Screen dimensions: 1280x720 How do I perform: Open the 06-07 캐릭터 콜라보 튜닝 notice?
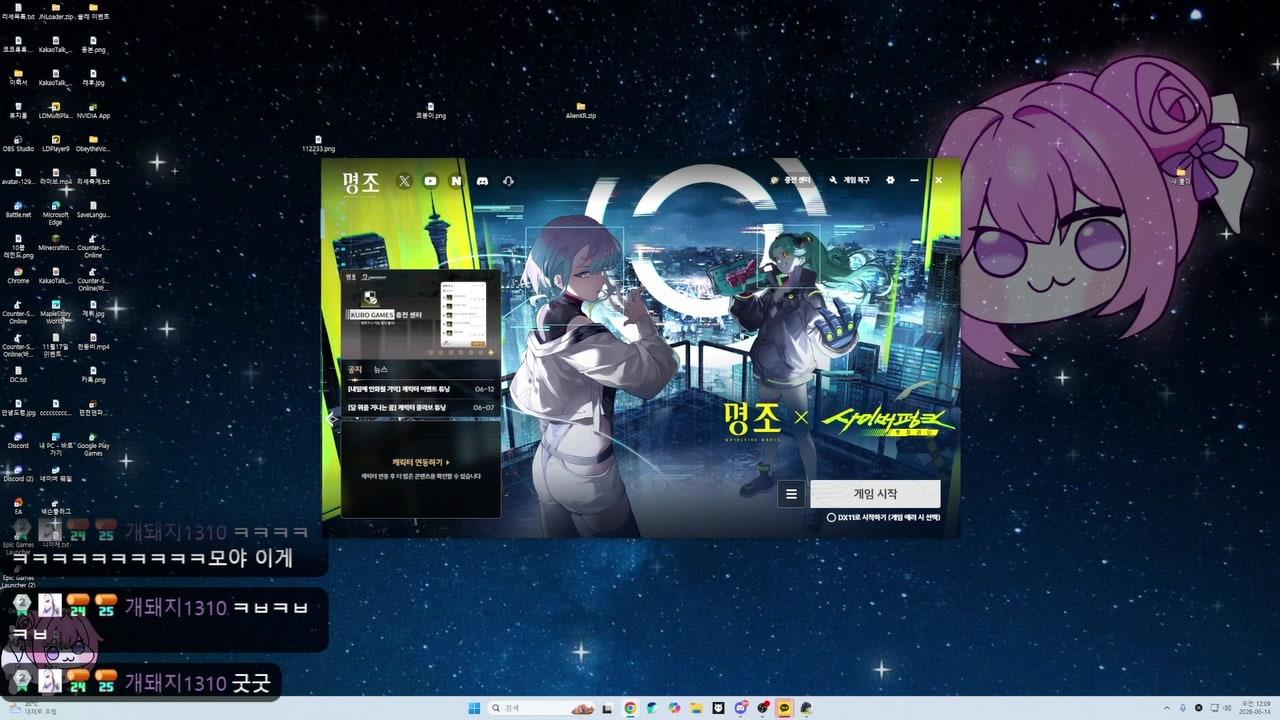click(x=421, y=408)
